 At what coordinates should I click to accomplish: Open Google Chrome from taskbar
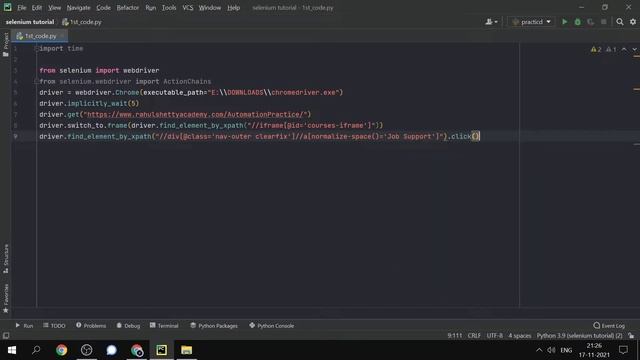coord(62,350)
